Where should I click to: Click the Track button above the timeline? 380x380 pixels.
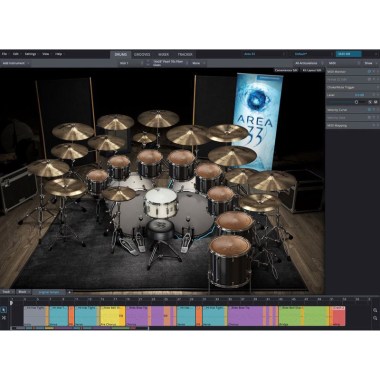pyautogui.click(x=7, y=292)
